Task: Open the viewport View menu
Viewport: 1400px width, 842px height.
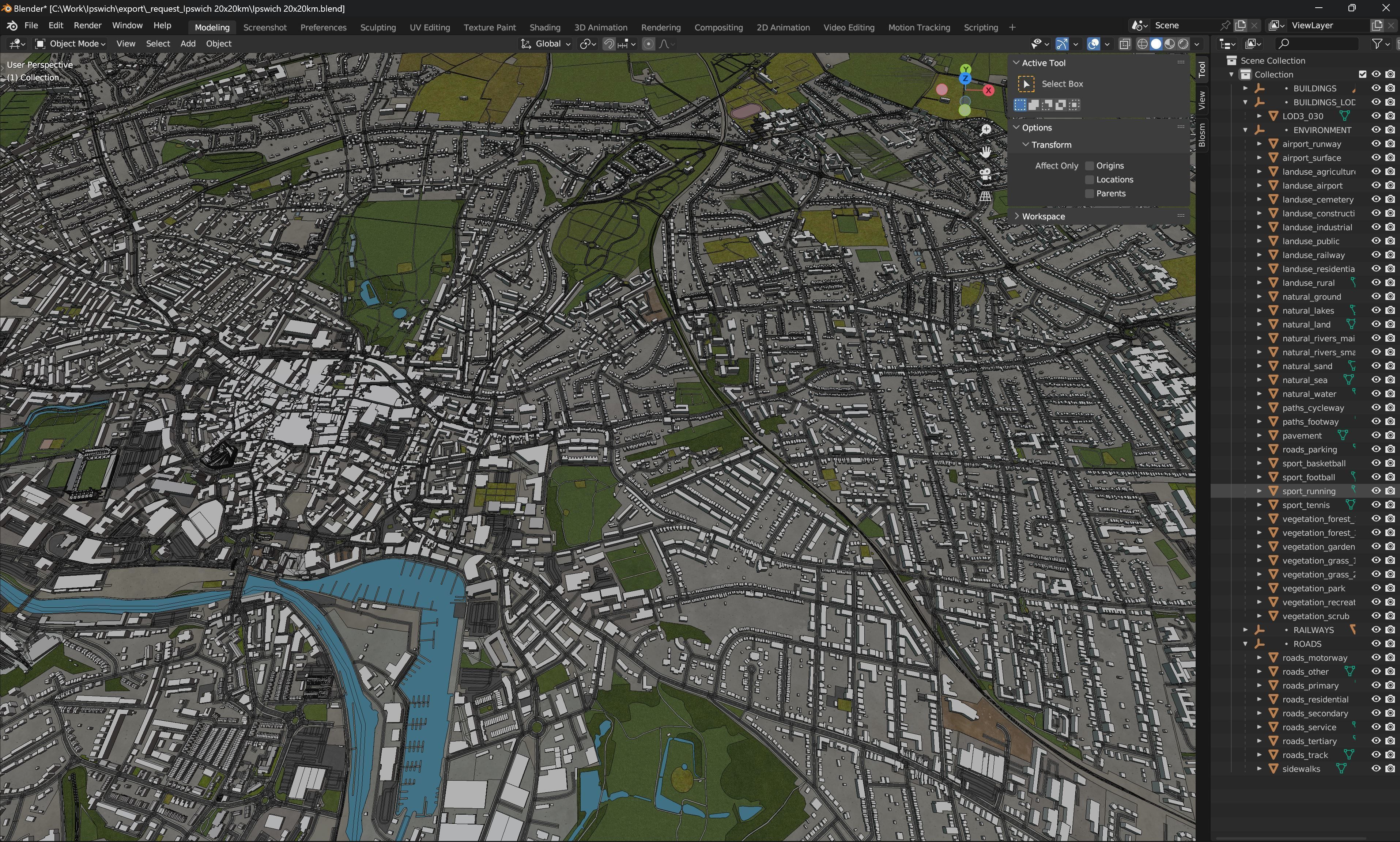Action: 126,44
